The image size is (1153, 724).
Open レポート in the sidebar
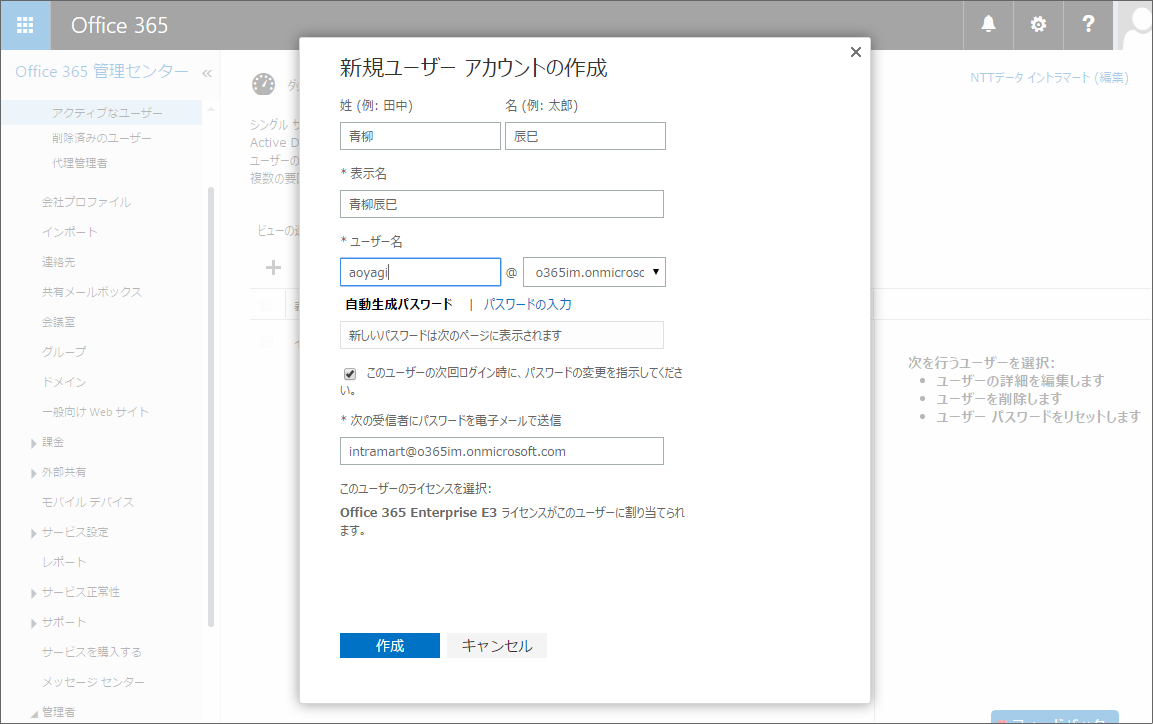pyautogui.click(x=64, y=562)
